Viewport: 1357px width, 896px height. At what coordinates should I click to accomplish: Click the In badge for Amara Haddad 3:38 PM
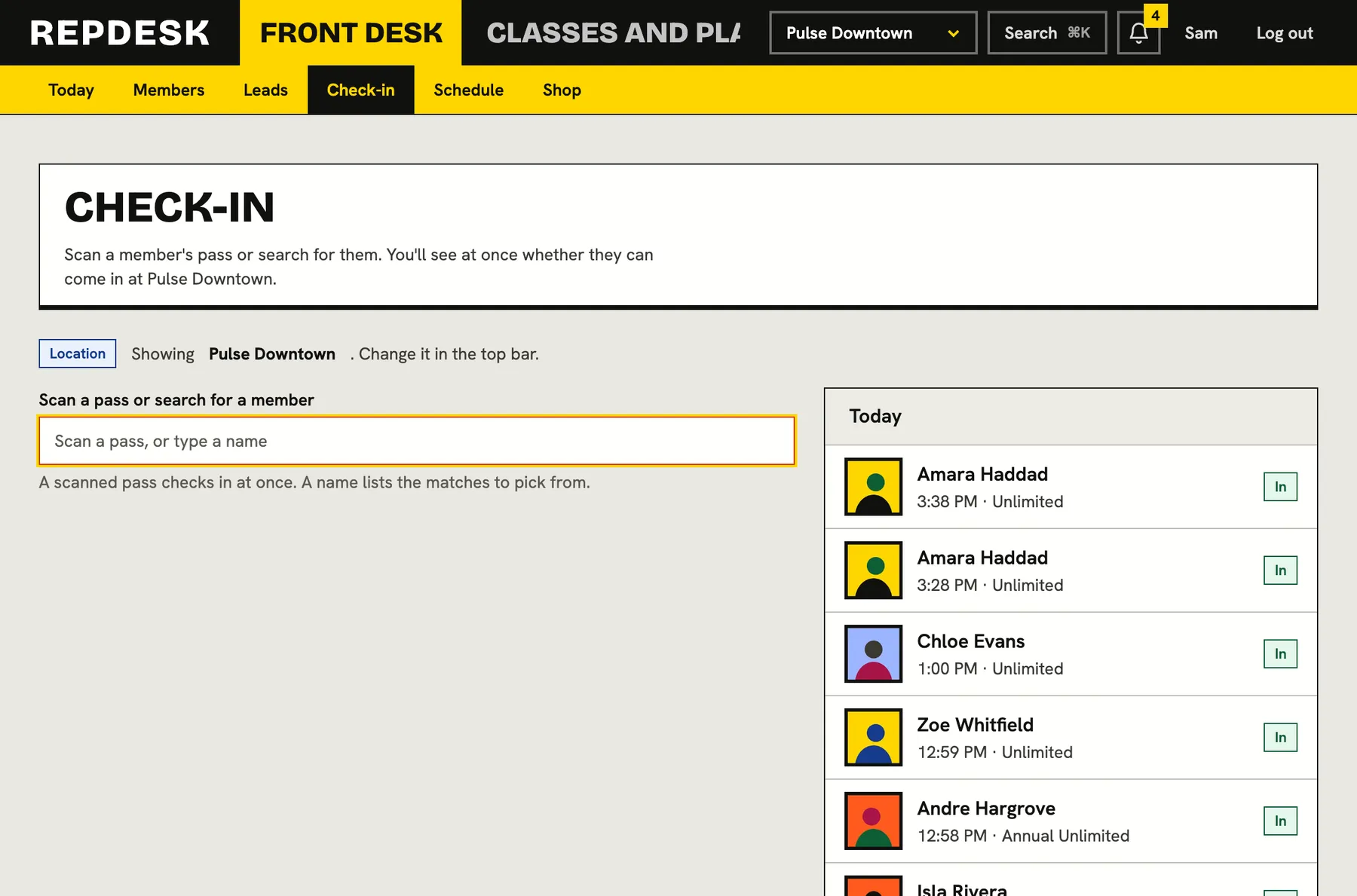click(x=1280, y=487)
